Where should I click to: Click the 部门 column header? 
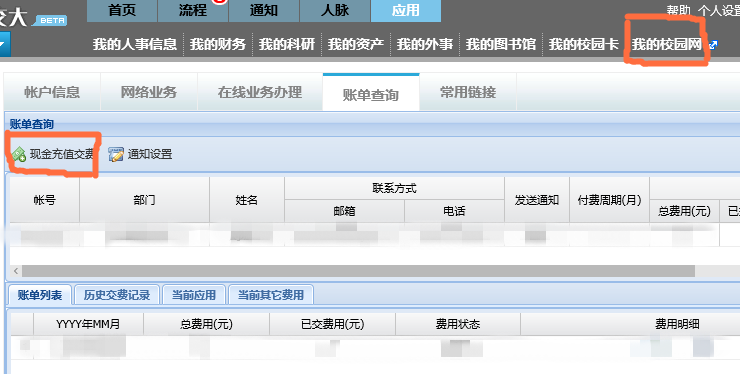[144, 200]
